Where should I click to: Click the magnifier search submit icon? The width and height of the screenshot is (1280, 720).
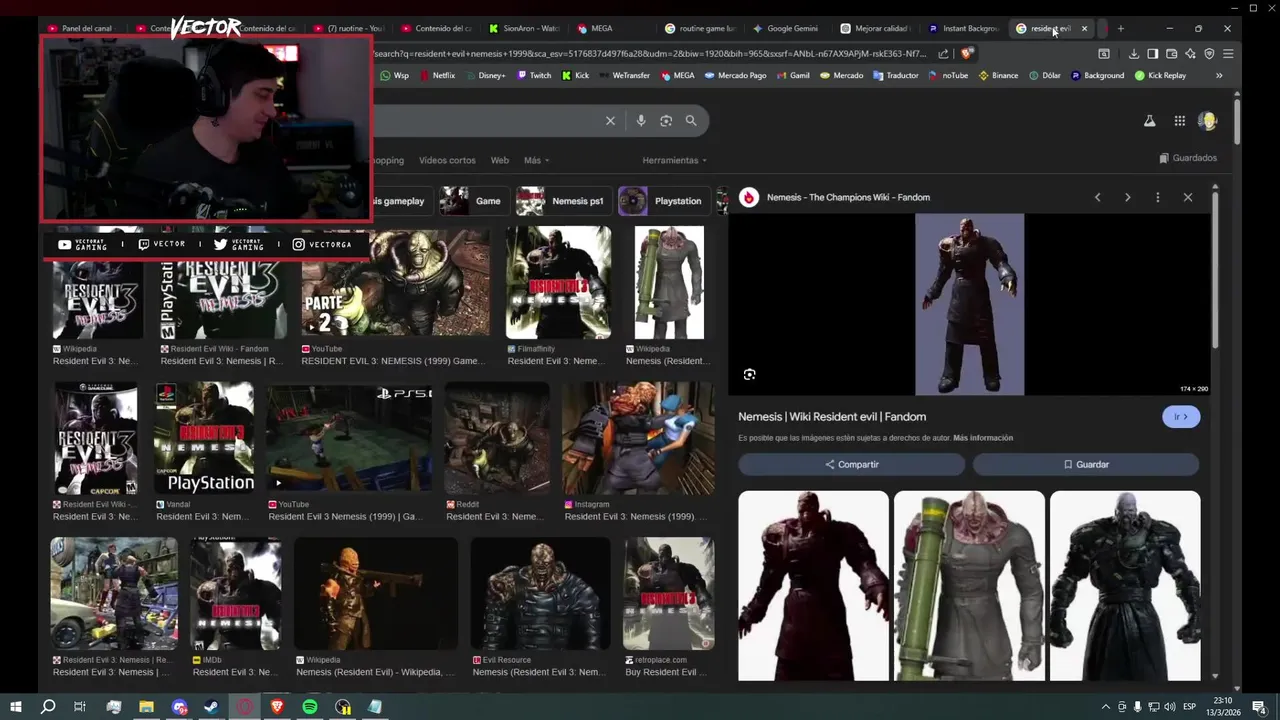691,121
